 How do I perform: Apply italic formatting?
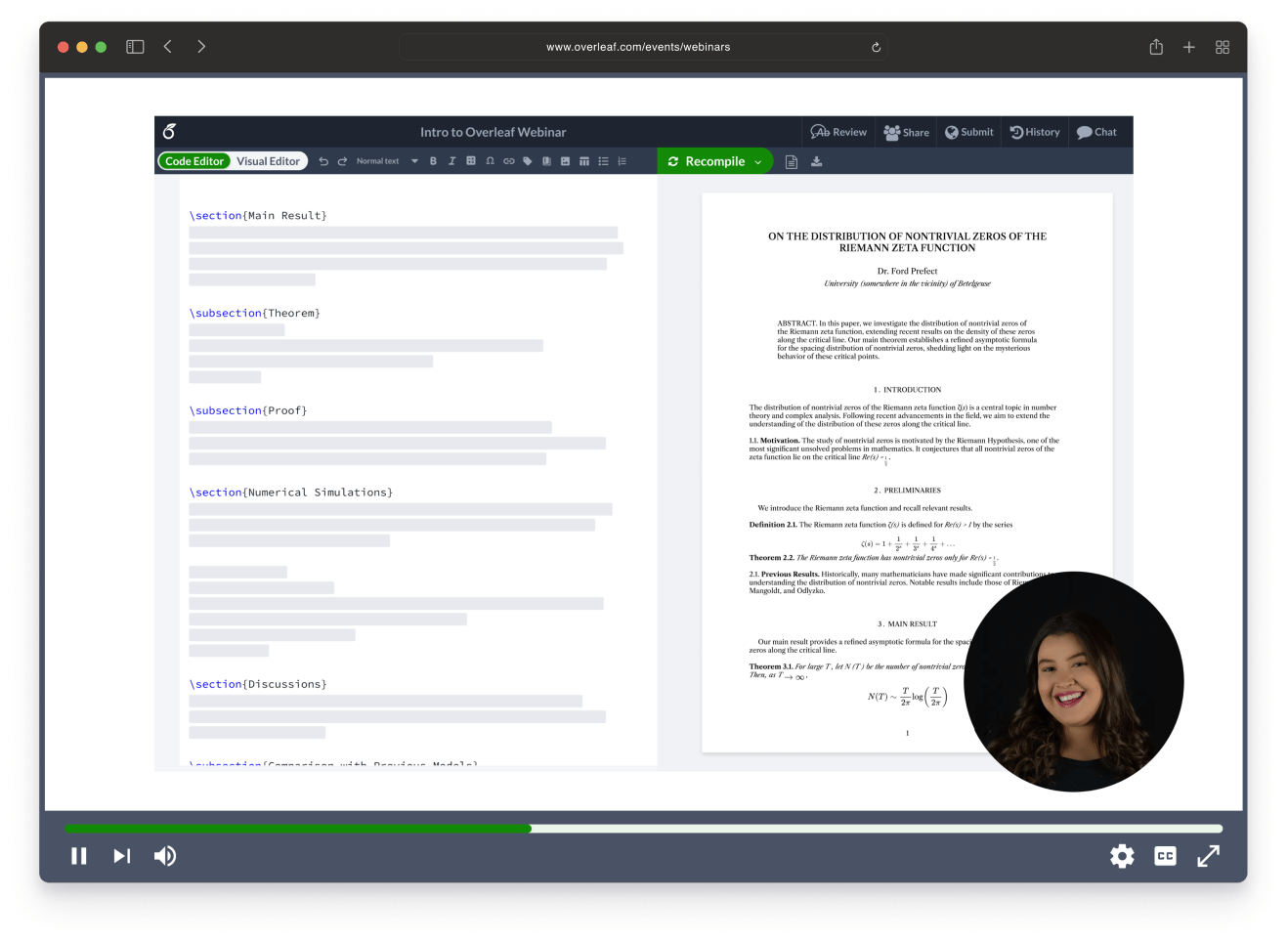pos(451,161)
